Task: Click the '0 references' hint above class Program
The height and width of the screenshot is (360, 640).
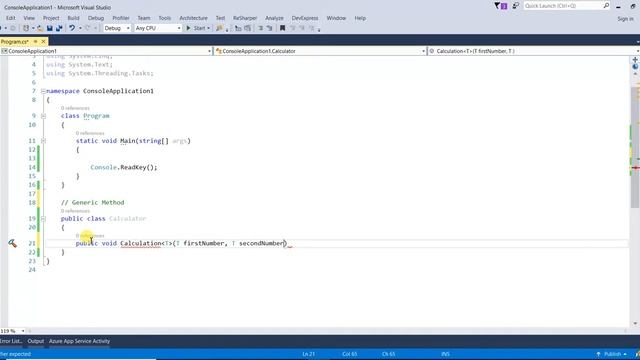Action: point(75,108)
